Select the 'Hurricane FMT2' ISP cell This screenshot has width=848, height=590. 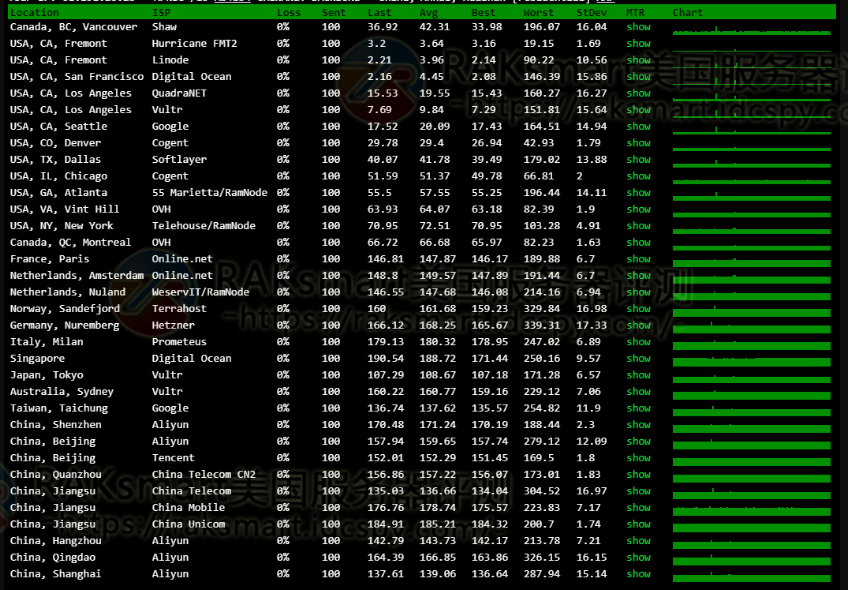point(194,43)
